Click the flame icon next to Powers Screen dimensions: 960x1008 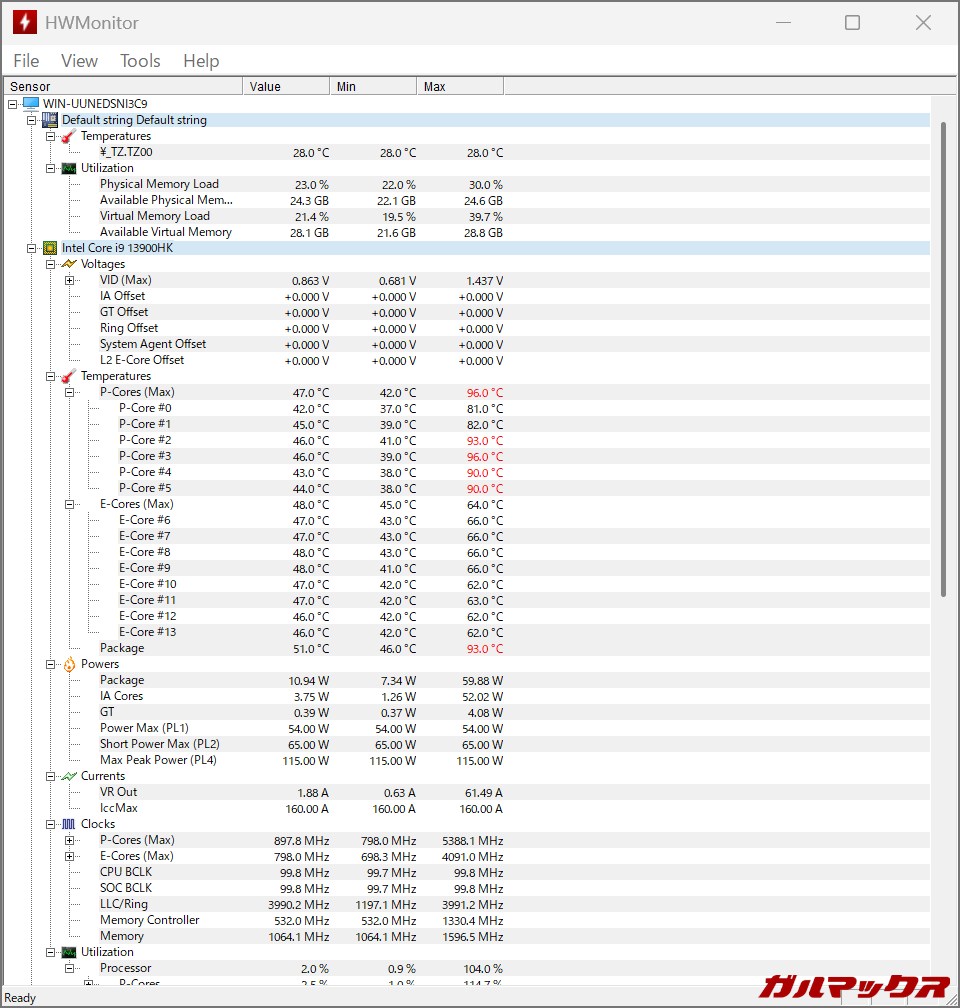pos(69,664)
